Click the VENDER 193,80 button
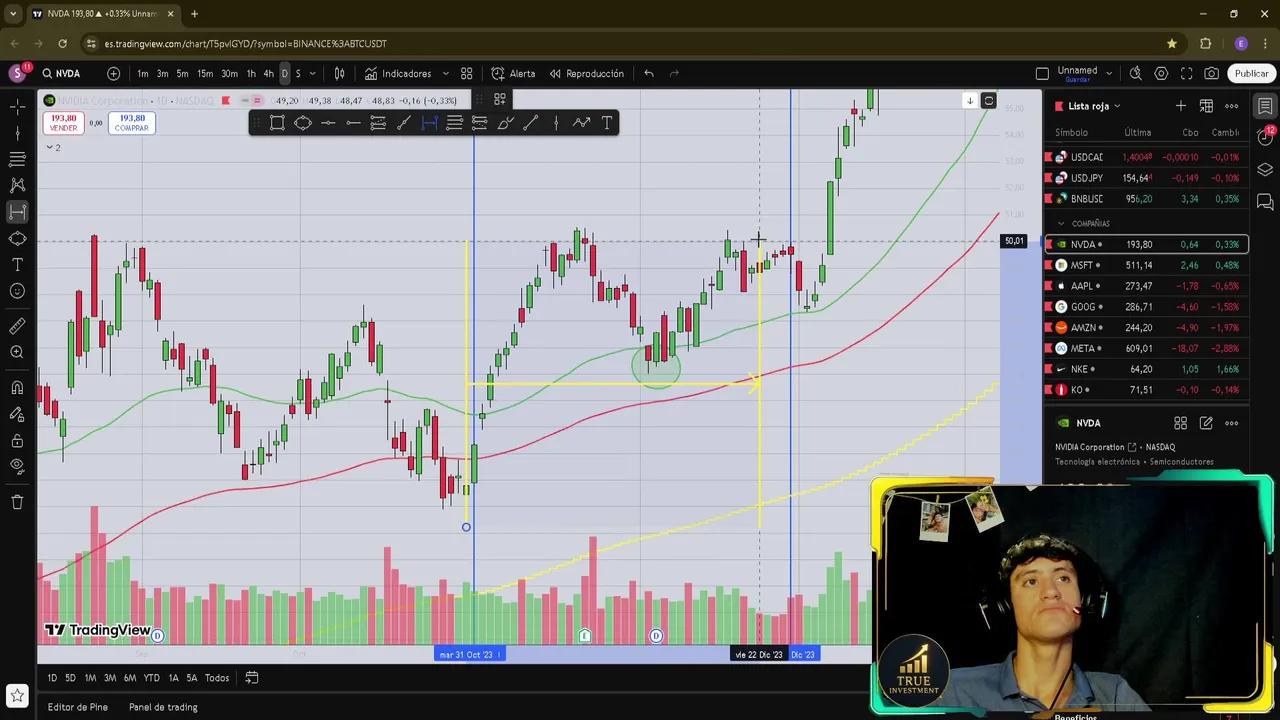Viewport: 1280px width, 720px height. tap(63, 122)
